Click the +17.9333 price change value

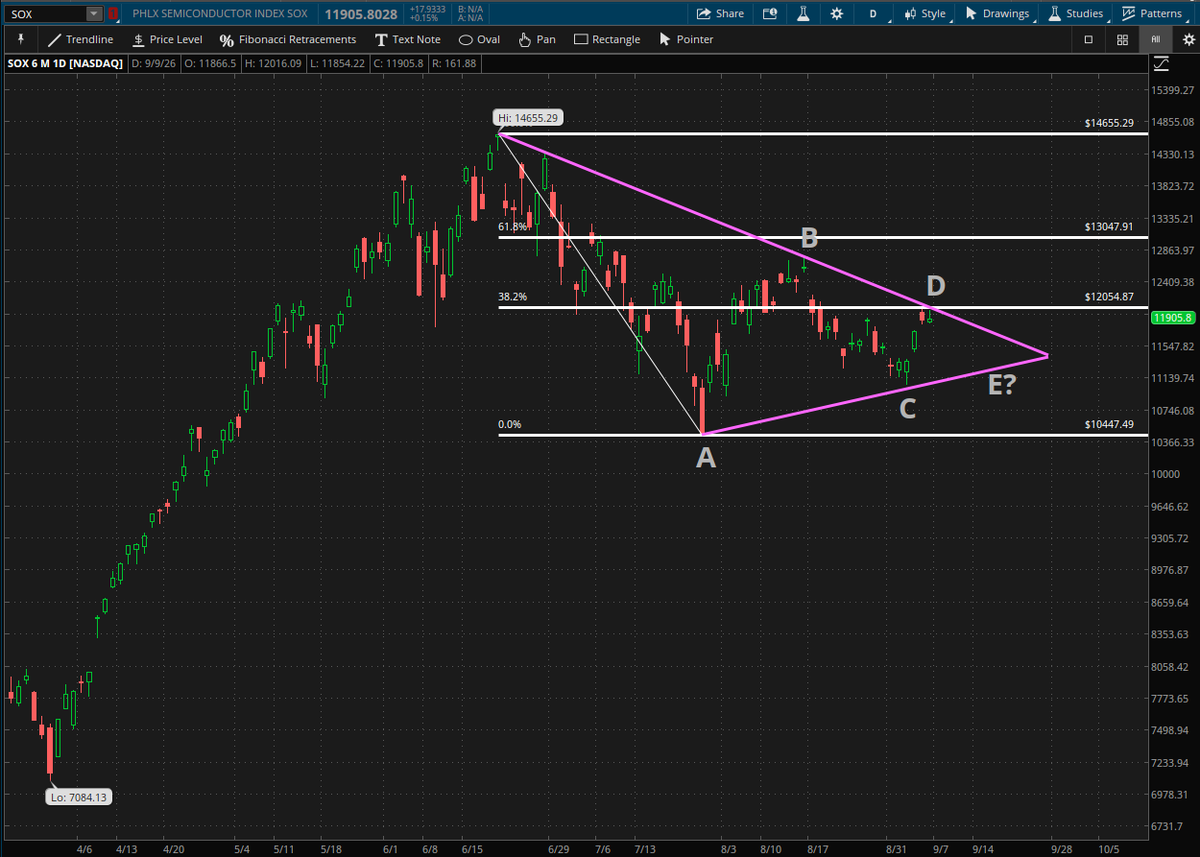[427, 8]
